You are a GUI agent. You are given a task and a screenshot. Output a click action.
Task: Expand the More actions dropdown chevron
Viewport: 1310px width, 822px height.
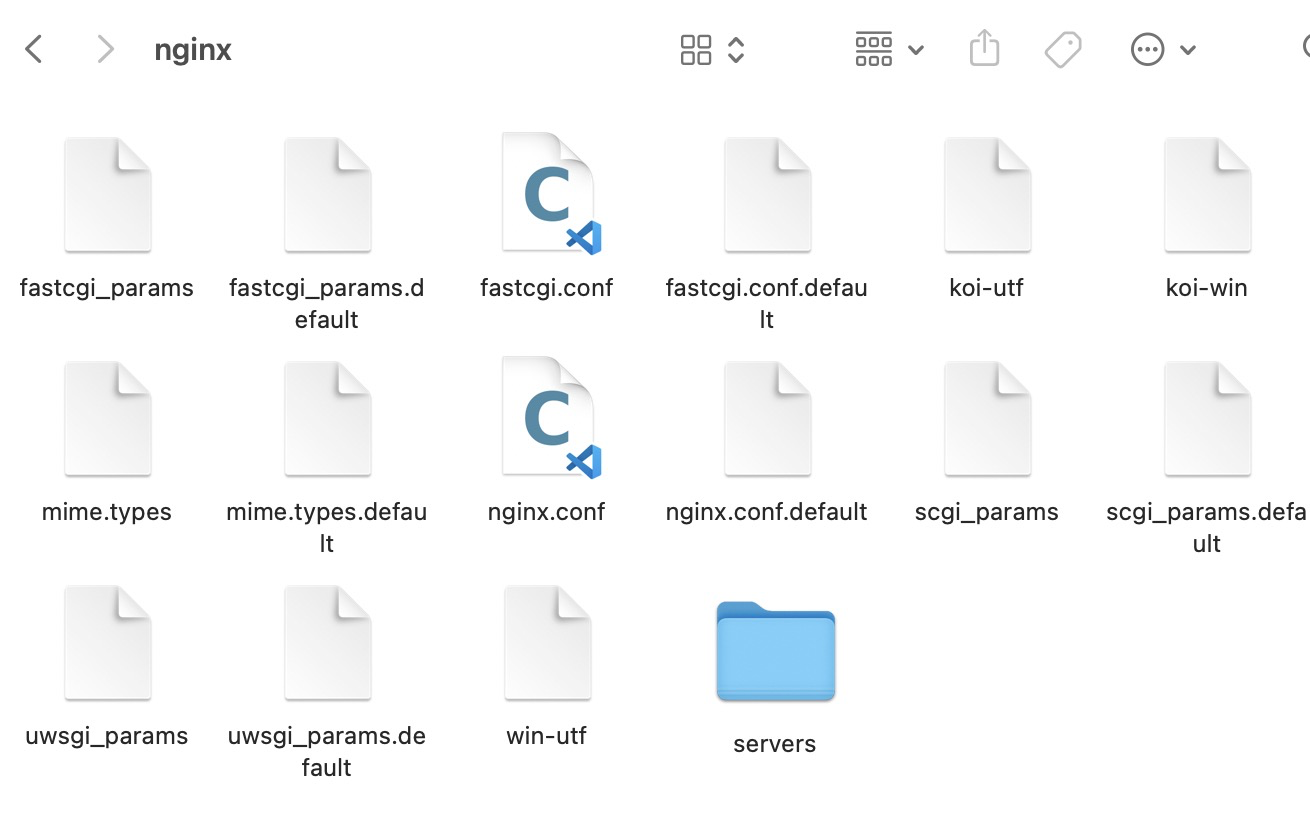click(1188, 50)
